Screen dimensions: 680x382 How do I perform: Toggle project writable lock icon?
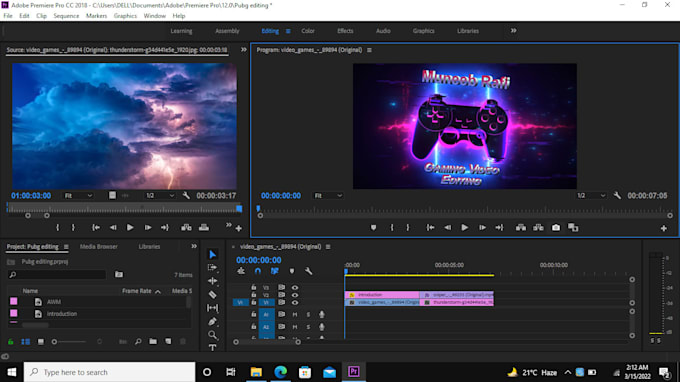[11, 342]
